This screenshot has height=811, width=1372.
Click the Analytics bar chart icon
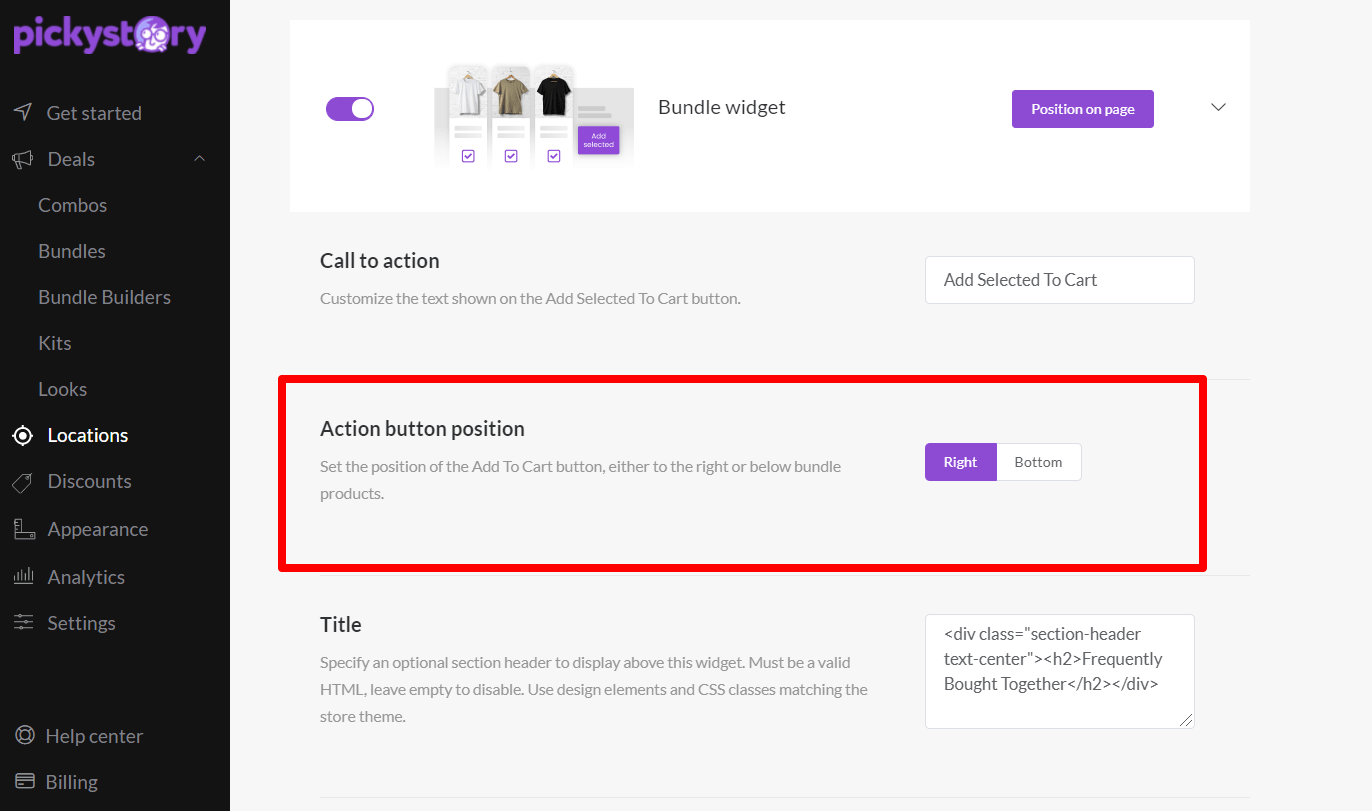[x=23, y=576]
